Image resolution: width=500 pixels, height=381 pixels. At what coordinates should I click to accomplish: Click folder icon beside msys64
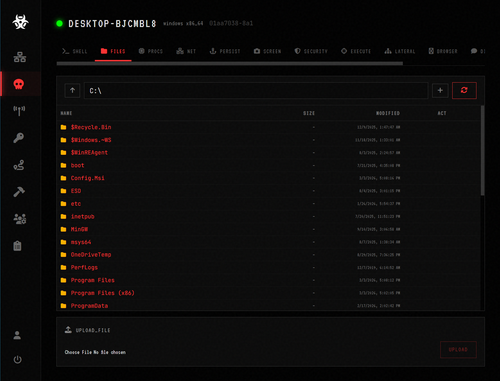click(x=63, y=242)
